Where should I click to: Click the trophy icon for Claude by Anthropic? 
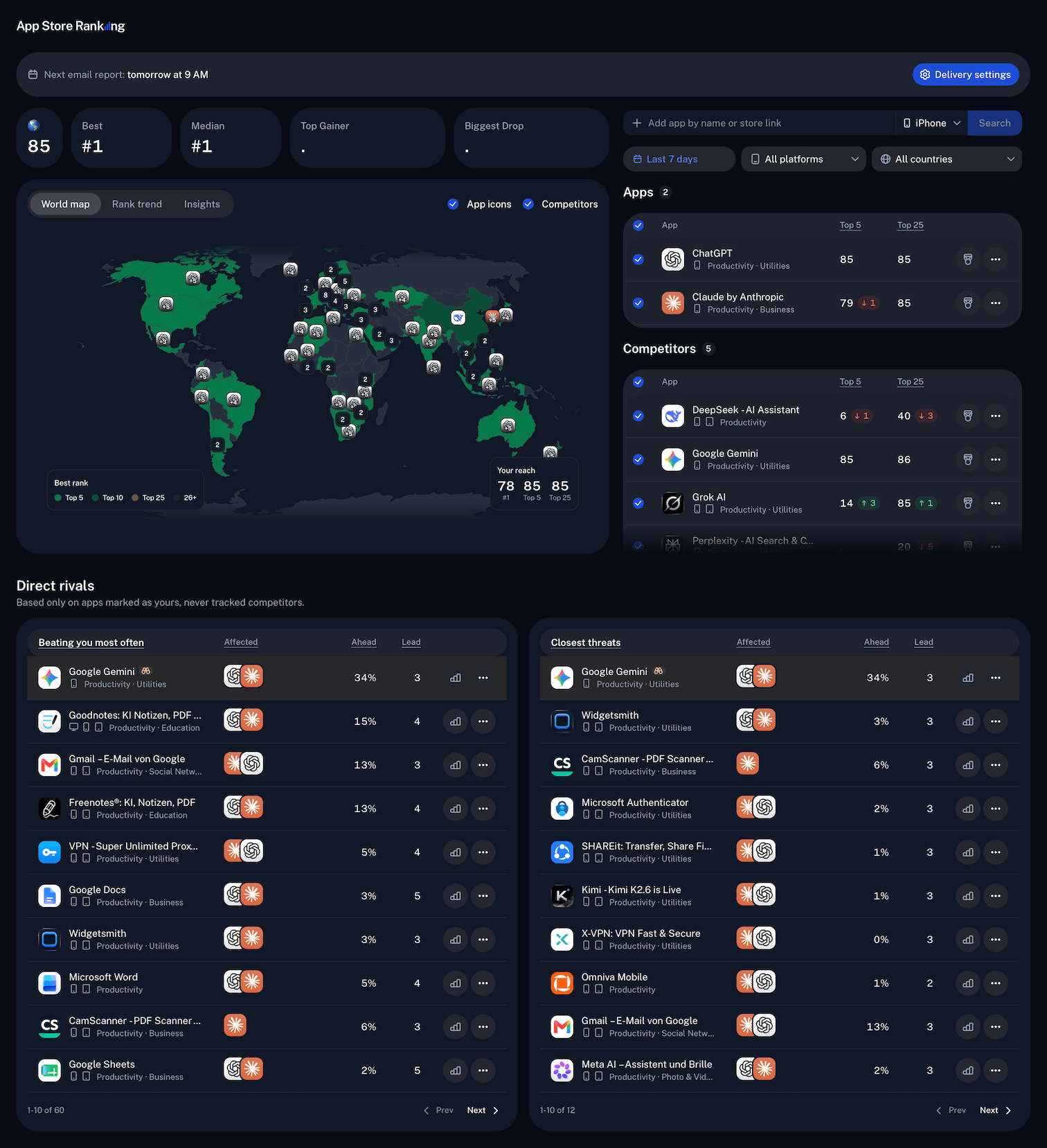(968, 303)
